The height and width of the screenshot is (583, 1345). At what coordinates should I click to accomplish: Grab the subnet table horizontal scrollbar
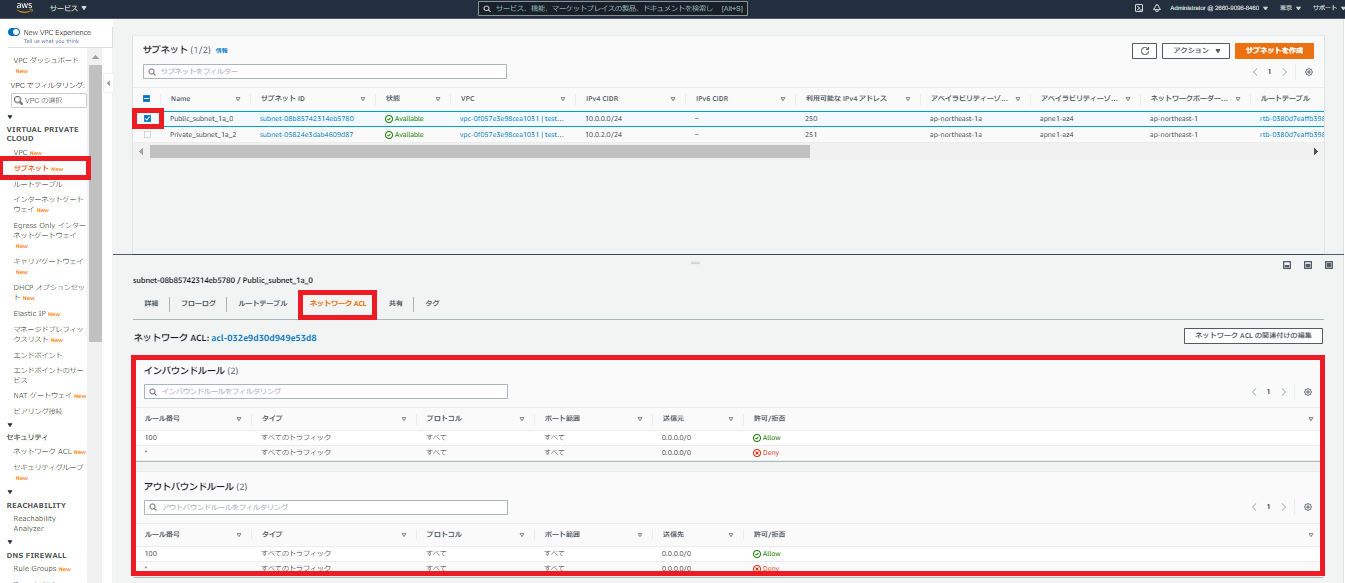[479, 151]
